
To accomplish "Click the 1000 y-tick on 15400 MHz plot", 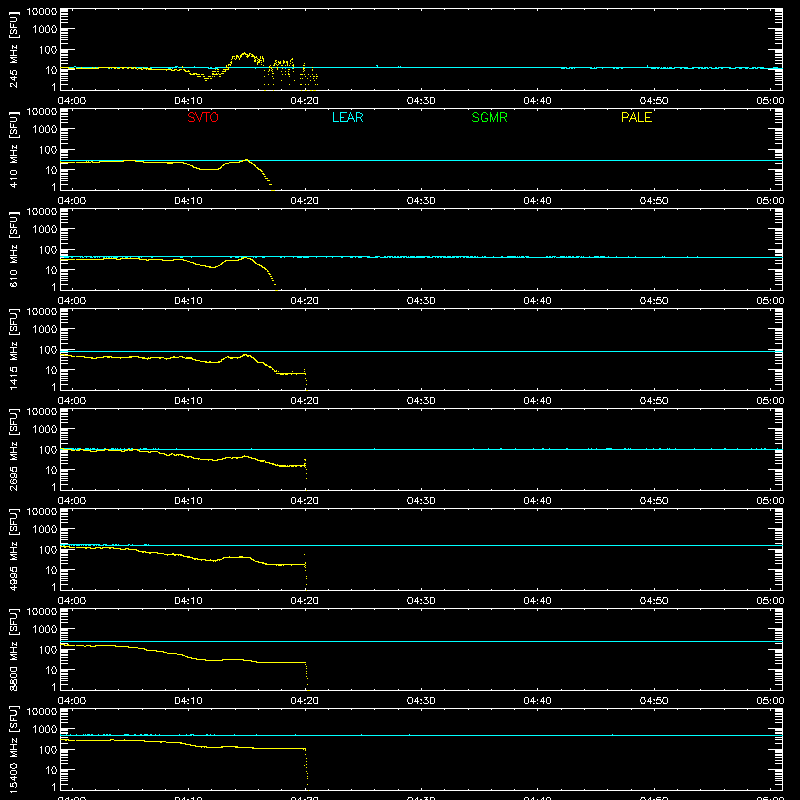I will [x=44, y=730].
